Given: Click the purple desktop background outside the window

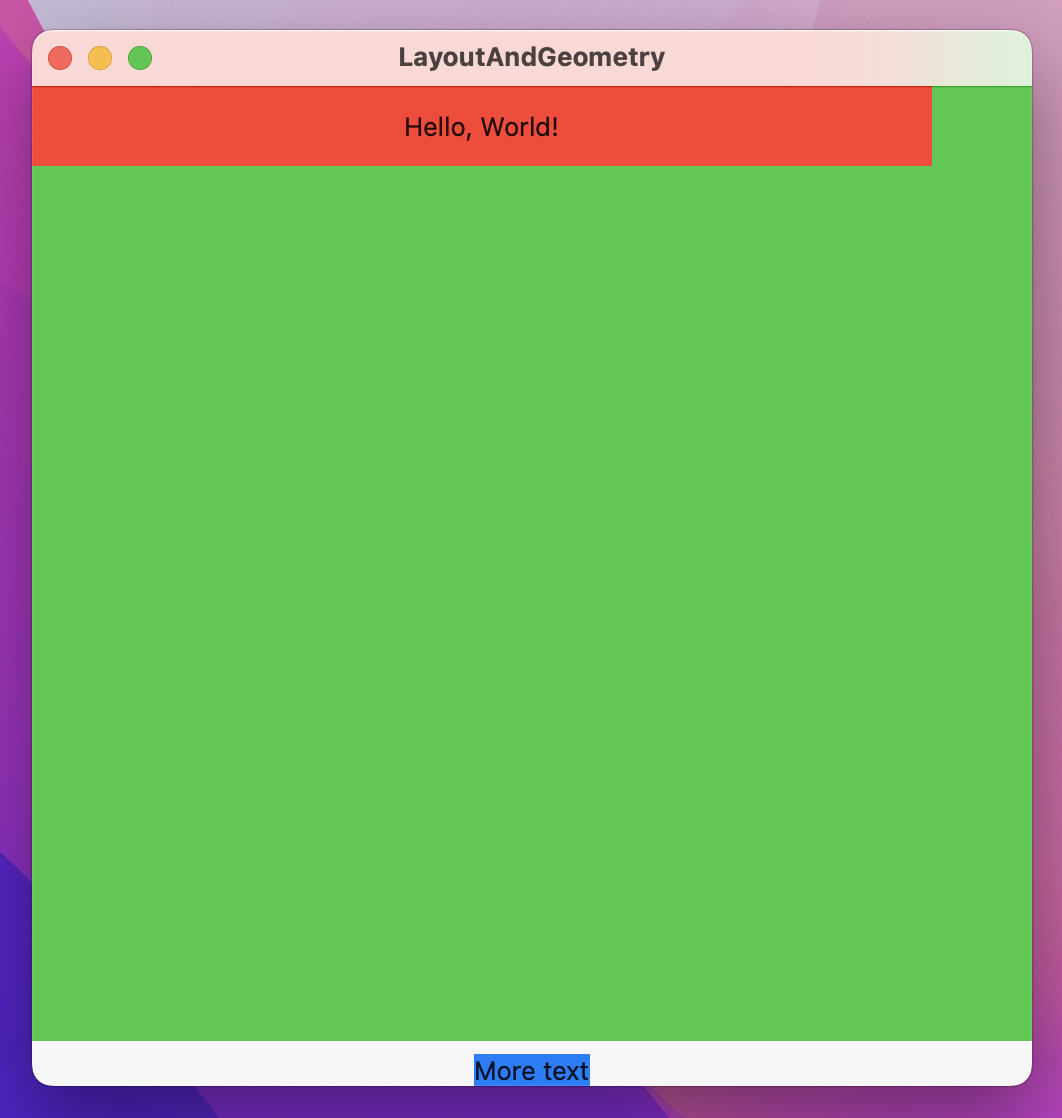Looking at the screenshot, I should 15,560.
